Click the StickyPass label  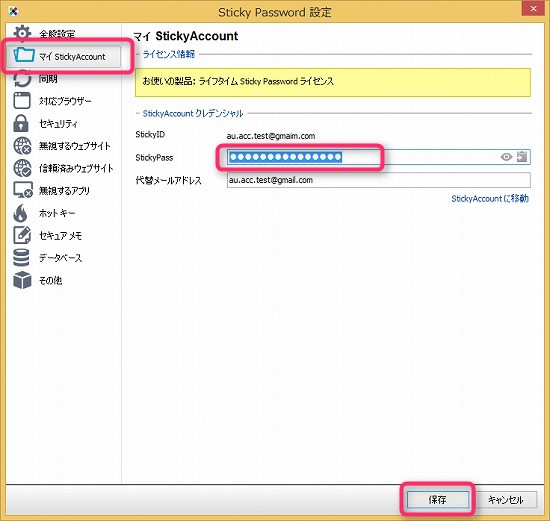pyautogui.click(x=154, y=158)
